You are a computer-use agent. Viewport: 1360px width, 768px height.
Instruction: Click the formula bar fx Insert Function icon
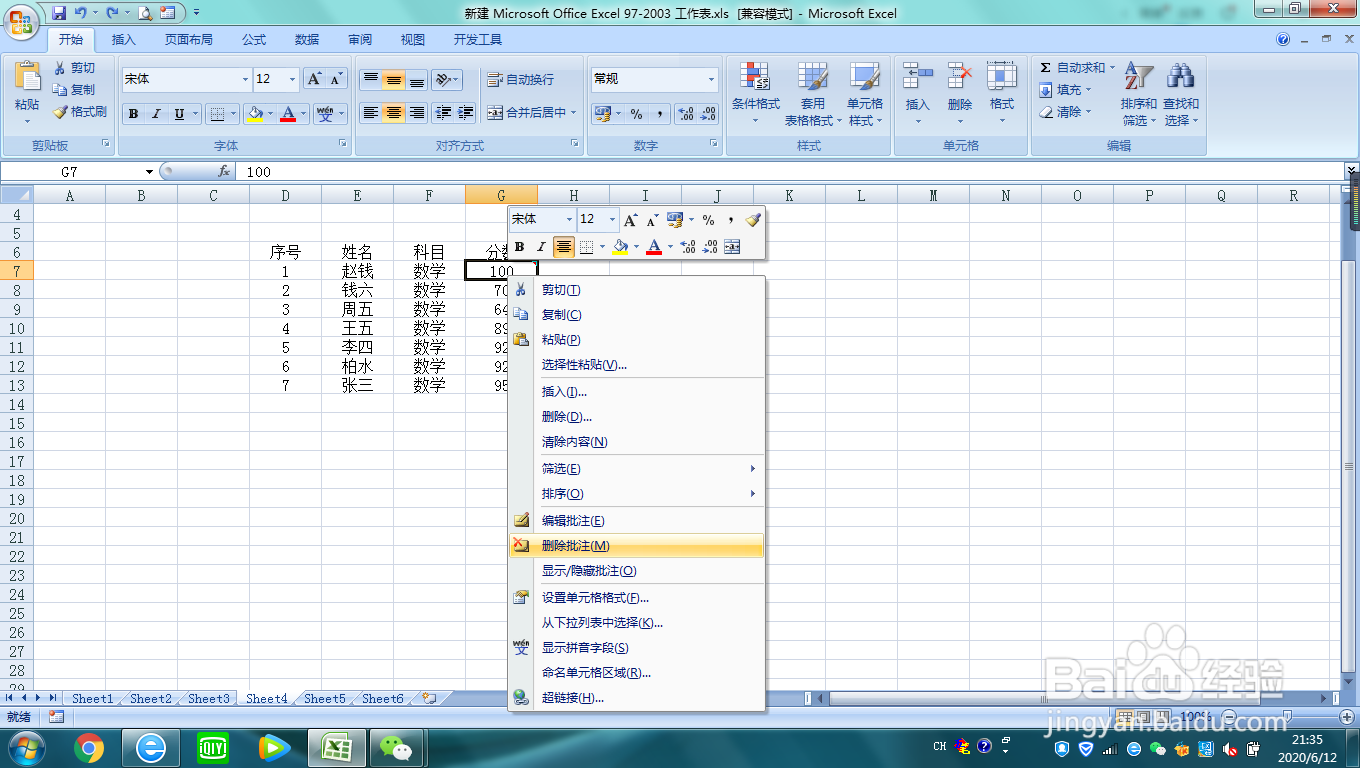pos(224,172)
